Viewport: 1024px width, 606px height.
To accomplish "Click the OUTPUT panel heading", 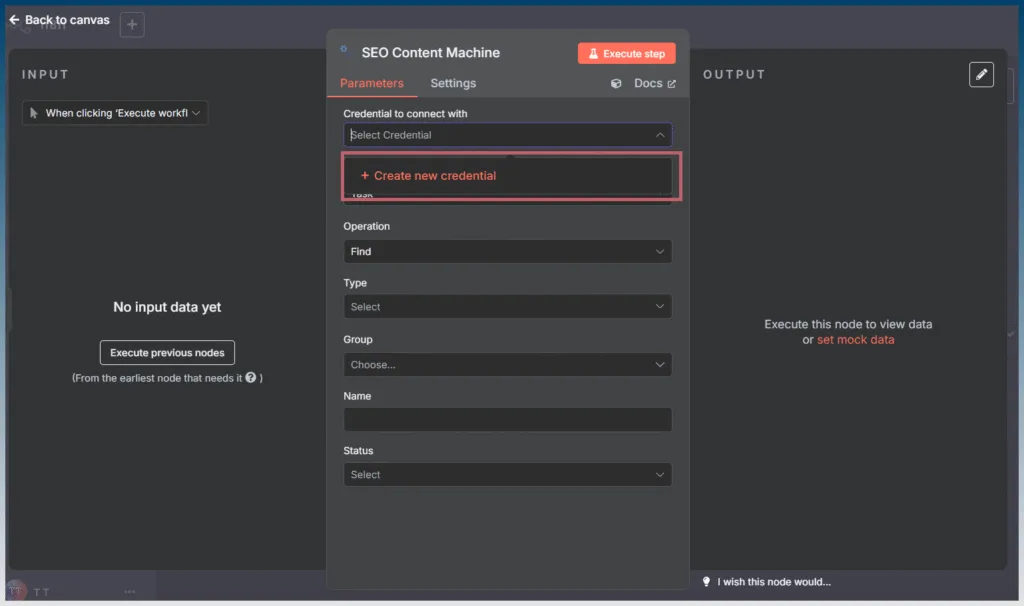I will pyautogui.click(x=734, y=74).
